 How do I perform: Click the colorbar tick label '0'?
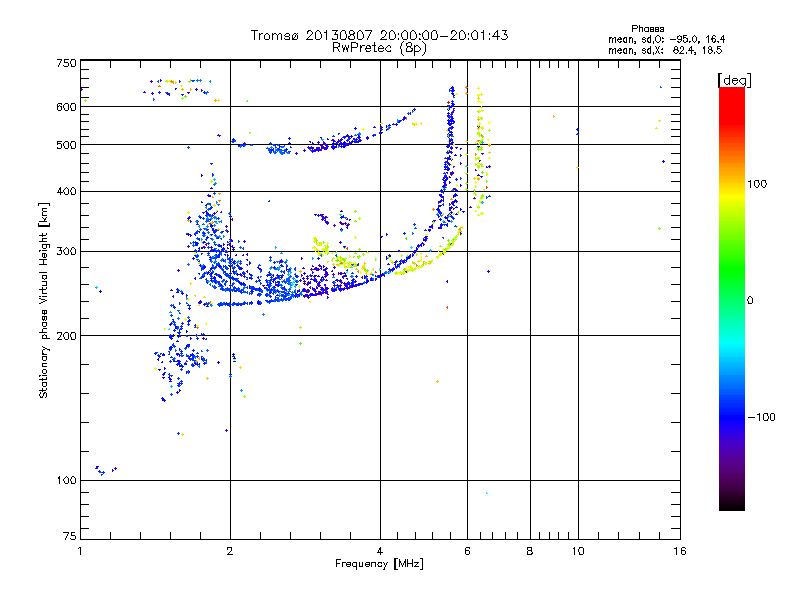pyautogui.click(x=750, y=301)
